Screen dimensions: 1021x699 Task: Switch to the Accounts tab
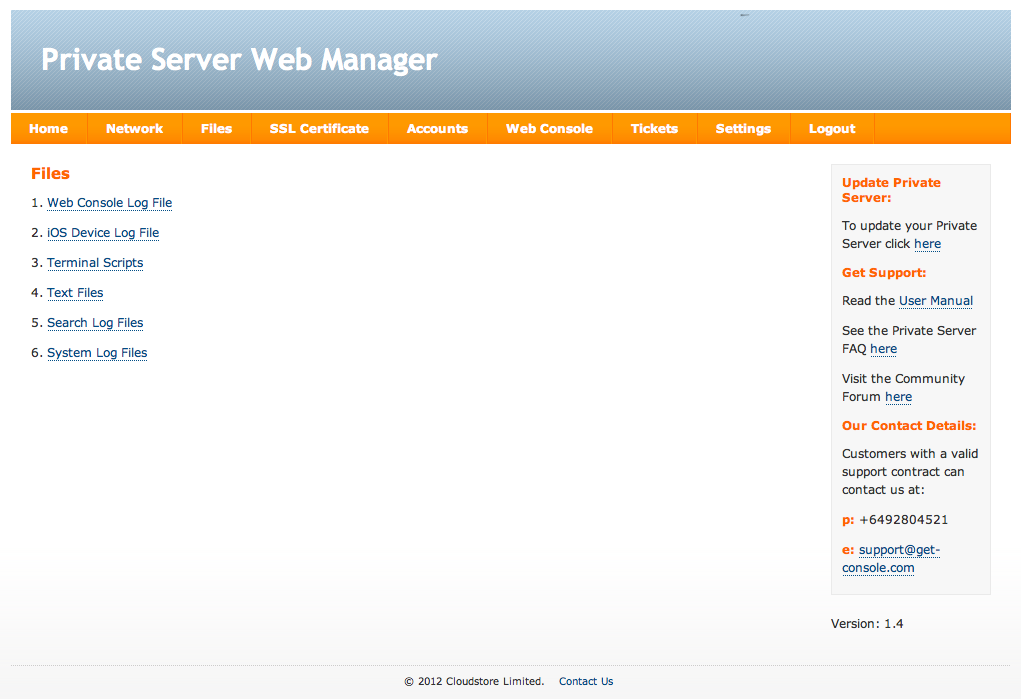(437, 128)
